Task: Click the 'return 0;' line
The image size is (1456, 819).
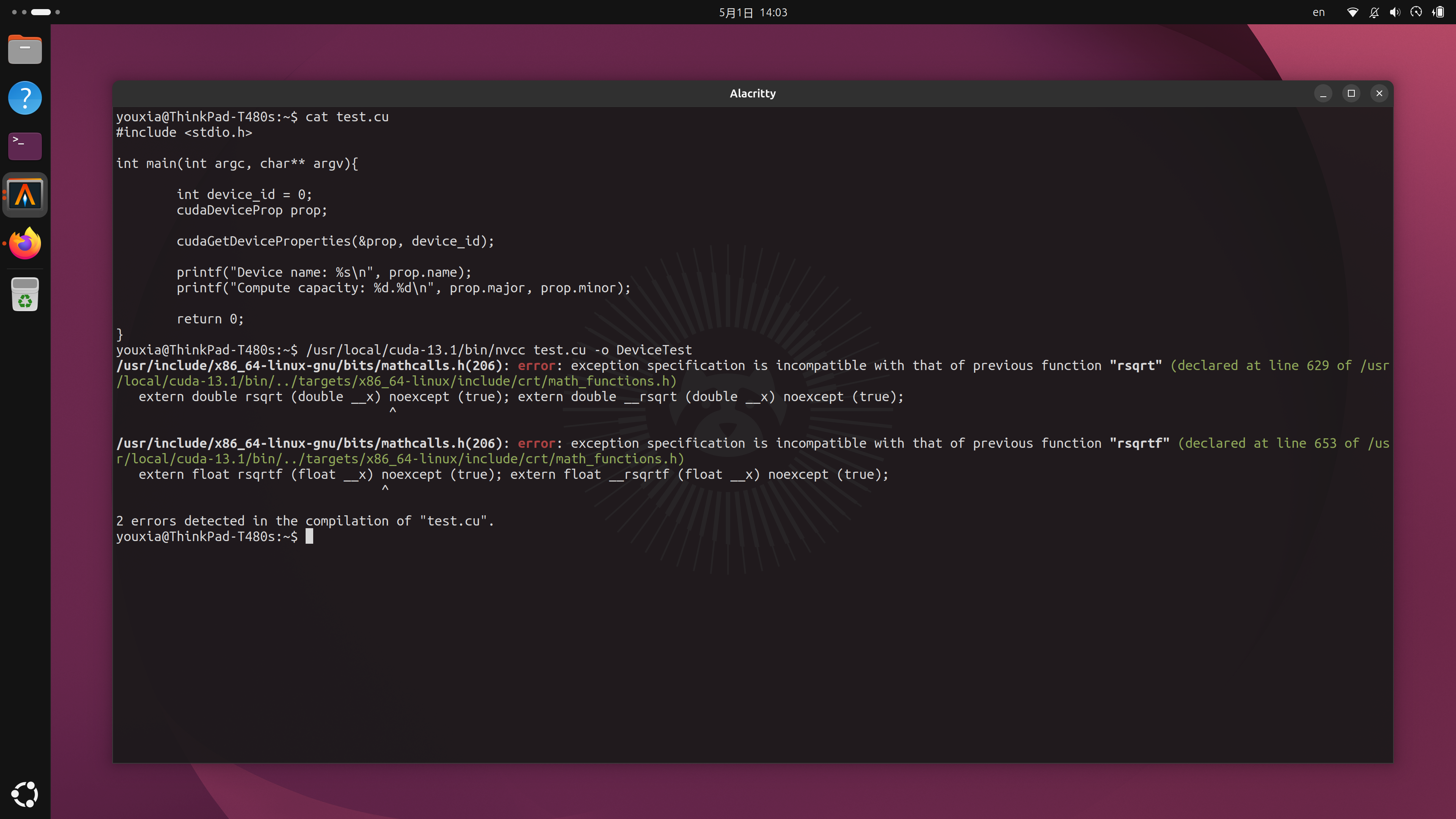Action: (x=210, y=319)
